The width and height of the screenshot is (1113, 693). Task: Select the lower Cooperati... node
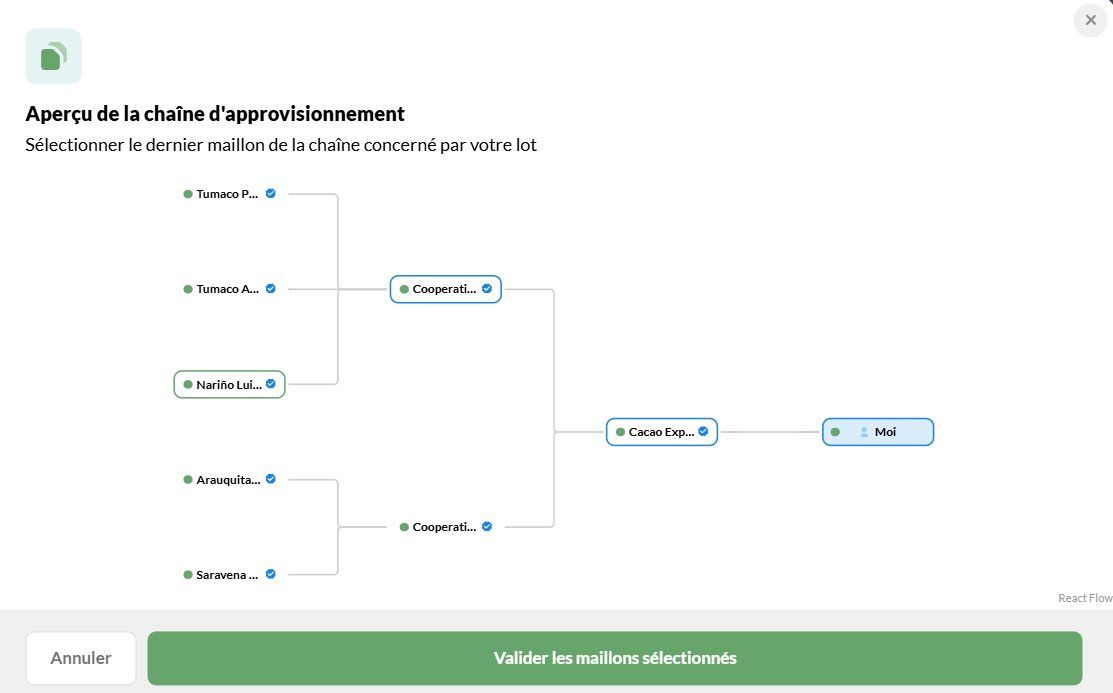pos(446,527)
